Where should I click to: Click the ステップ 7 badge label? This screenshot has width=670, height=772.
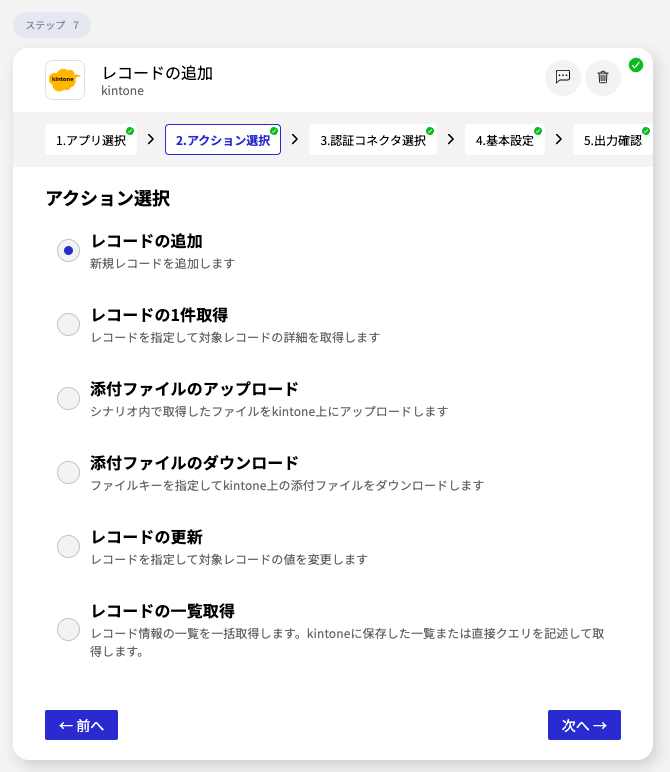pos(52,25)
